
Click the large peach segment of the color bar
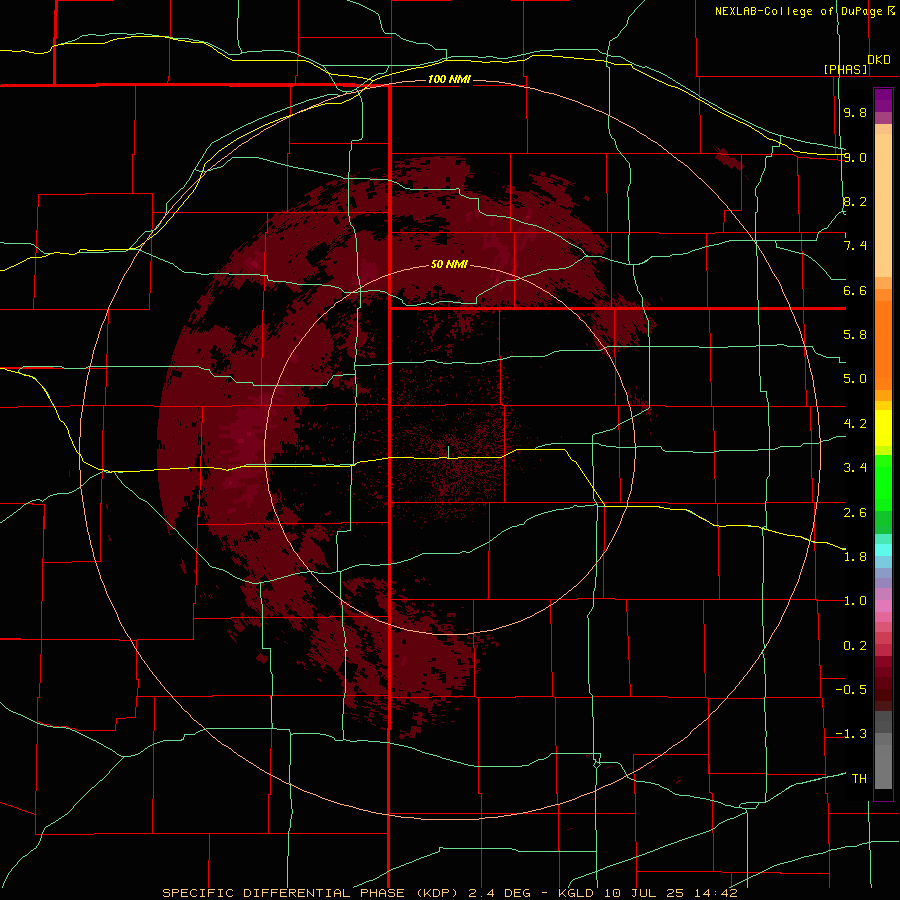[x=883, y=205]
